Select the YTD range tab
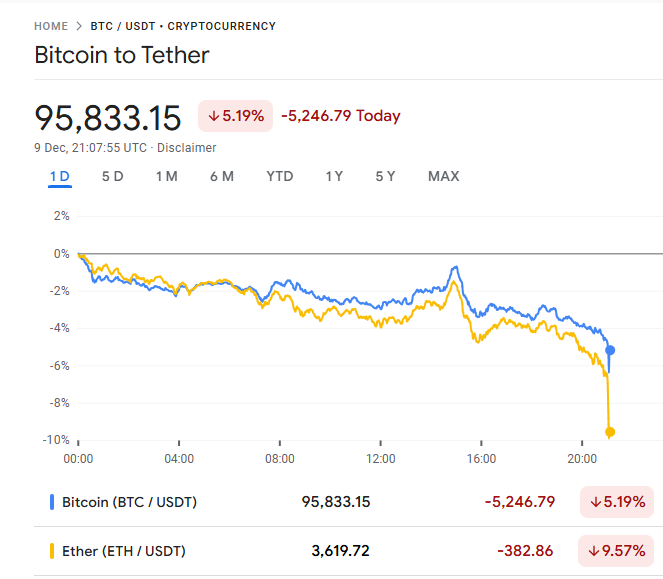This screenshot has width=663, height=579. pos(280,176)
